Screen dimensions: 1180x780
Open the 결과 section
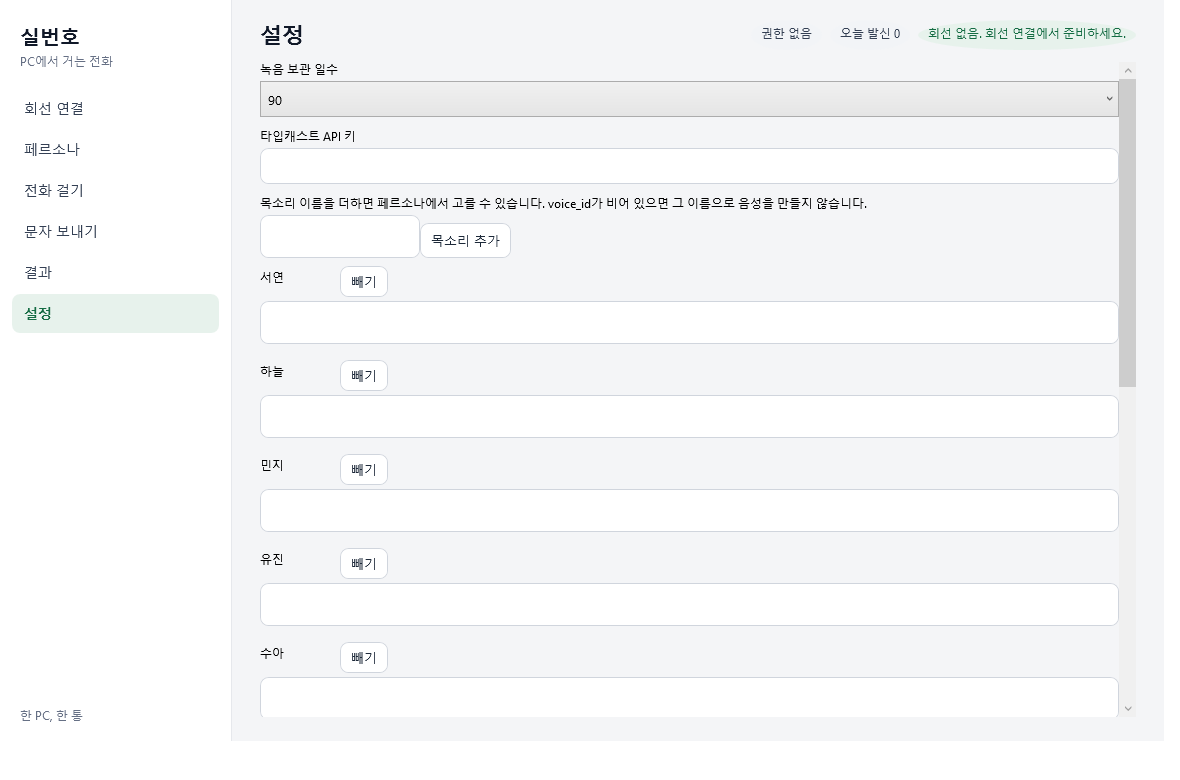point(115,273)
